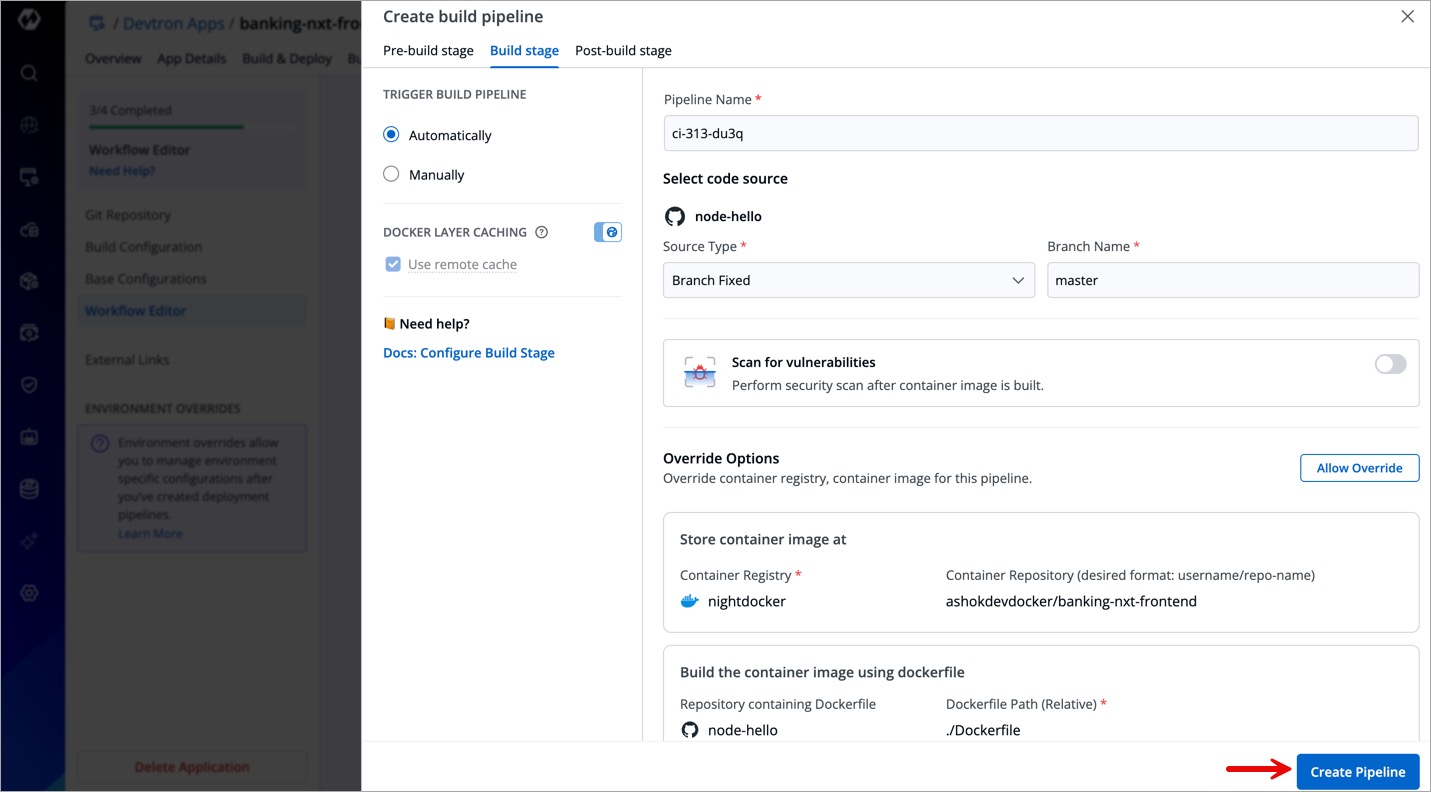Switch to the Post-build stage tab
Screen dimensions: 1431x792
623,50
